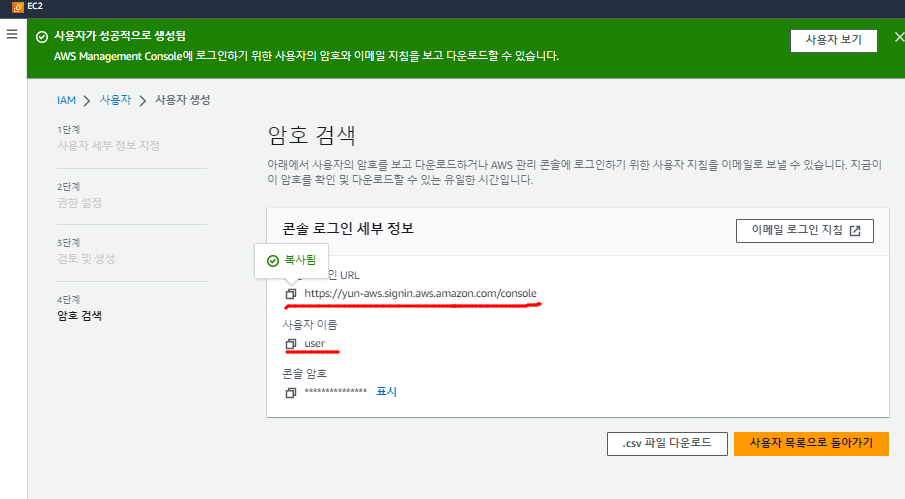Click the masked password asterisks
Viewport: 905px width, 499px height.
tap(336, 392)
